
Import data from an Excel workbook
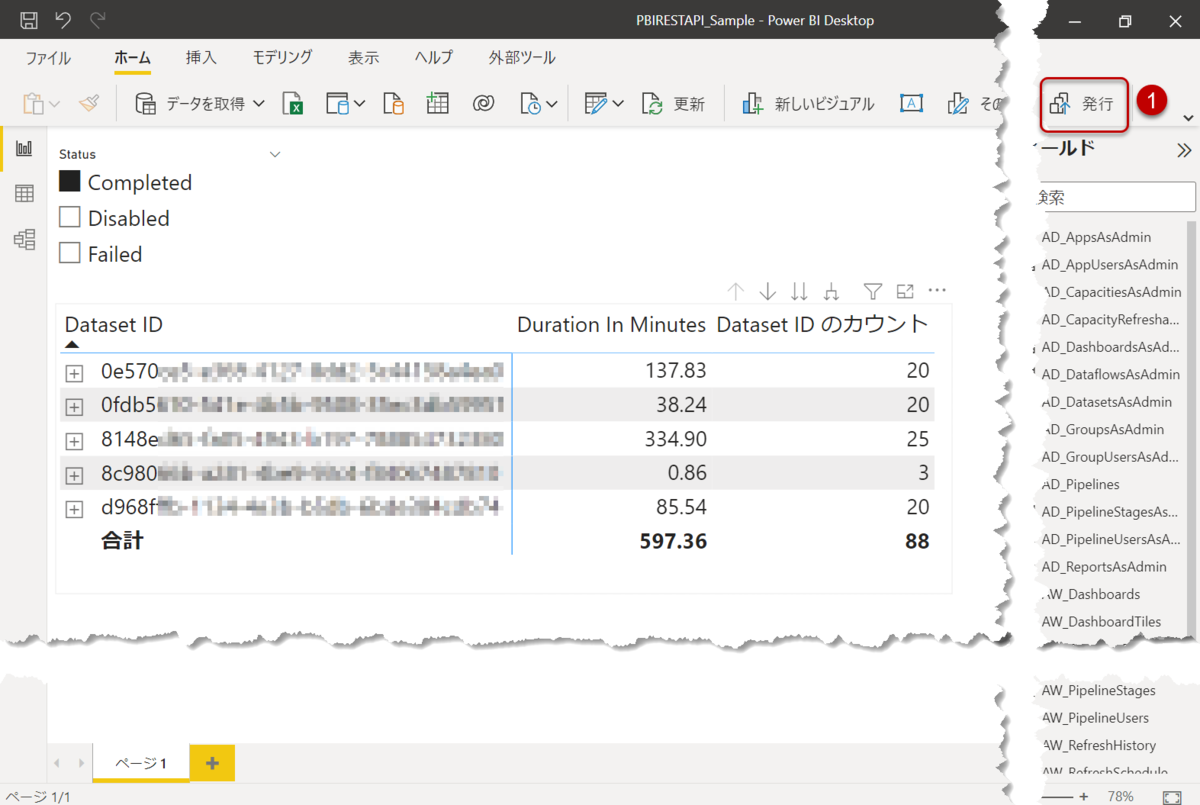pyautogui.click(x=293, y=104)
